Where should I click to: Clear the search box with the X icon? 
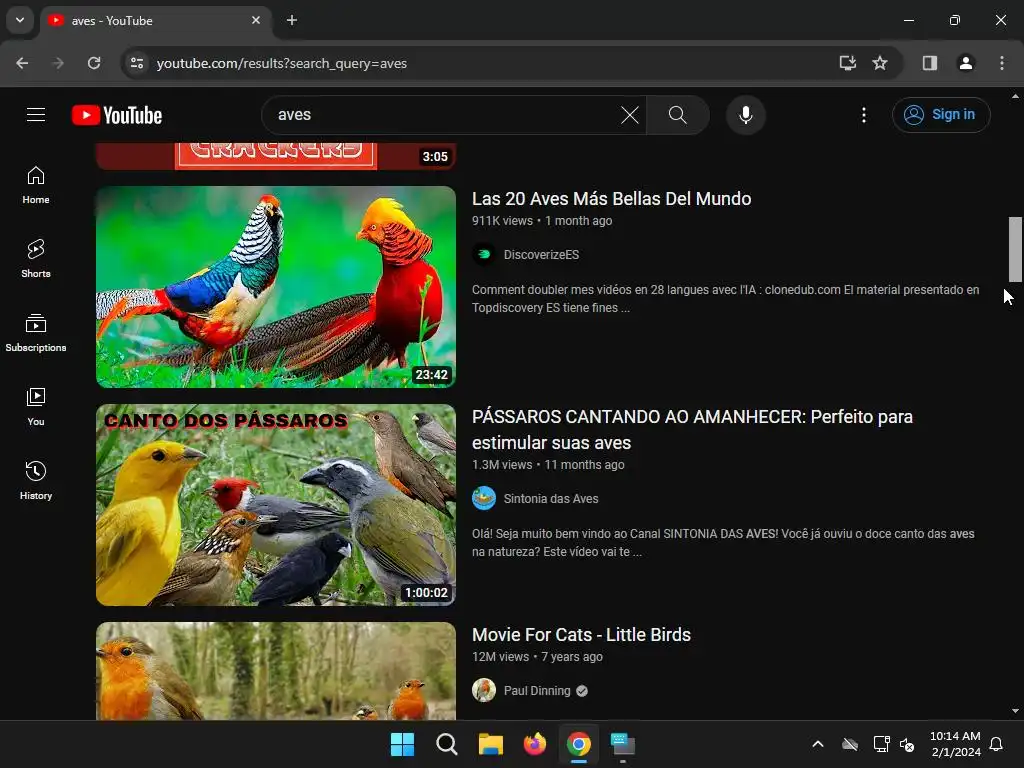click(630, 115)
